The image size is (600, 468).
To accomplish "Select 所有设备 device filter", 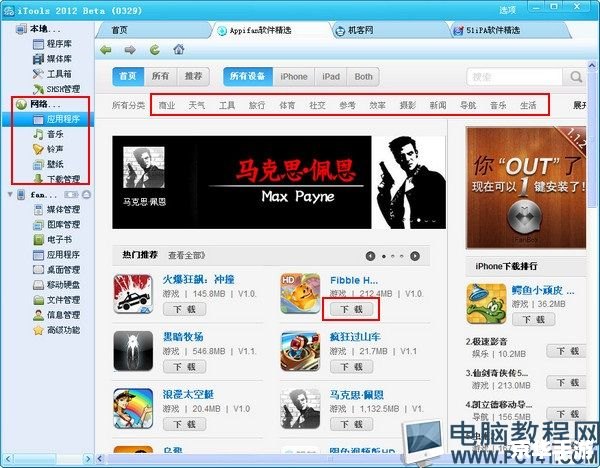I will [248, 77].
